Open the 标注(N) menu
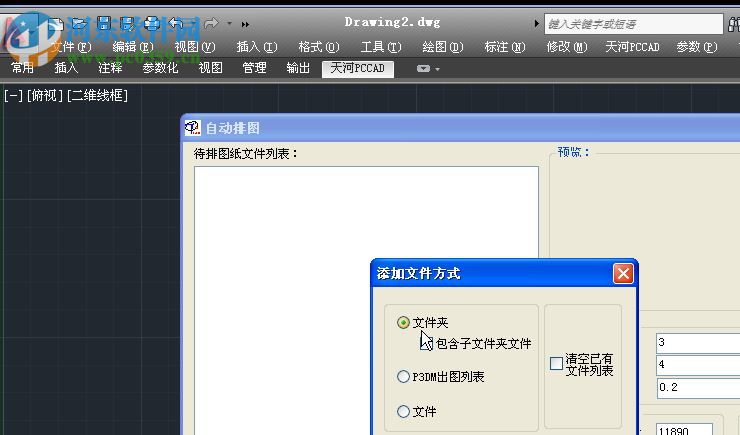Viewport: 740px width, 435px height. [x=505, y=47]
